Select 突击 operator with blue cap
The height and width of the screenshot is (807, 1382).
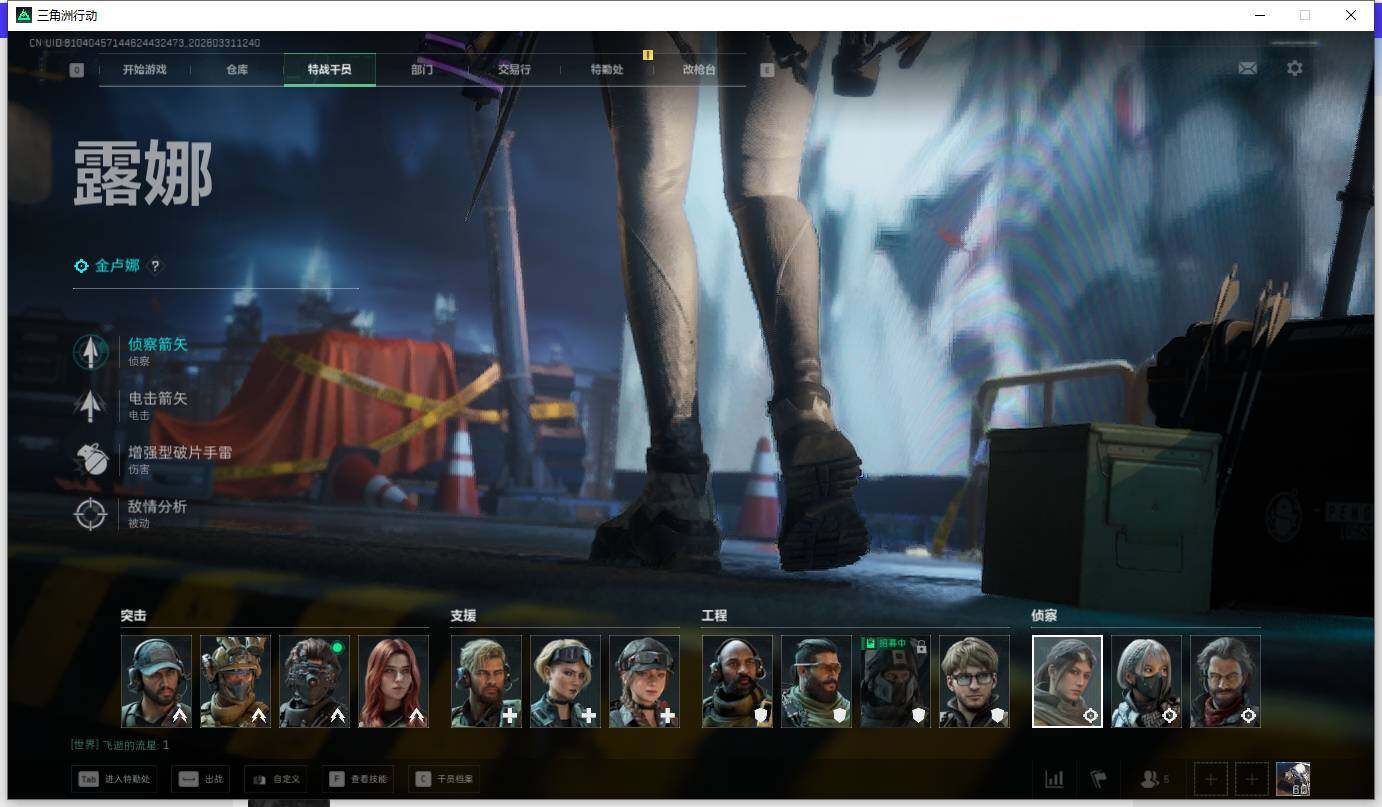tap(156, 681)
